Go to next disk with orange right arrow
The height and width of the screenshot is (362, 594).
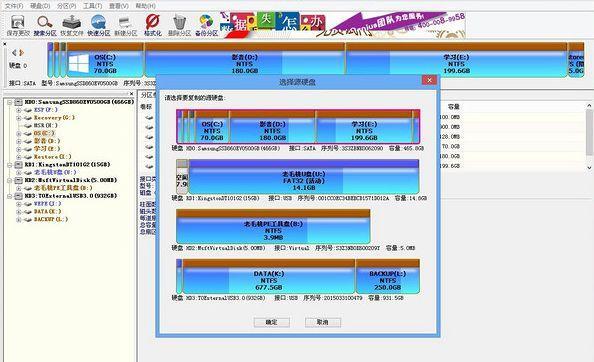pyautogui.click(x=22, y=53)
